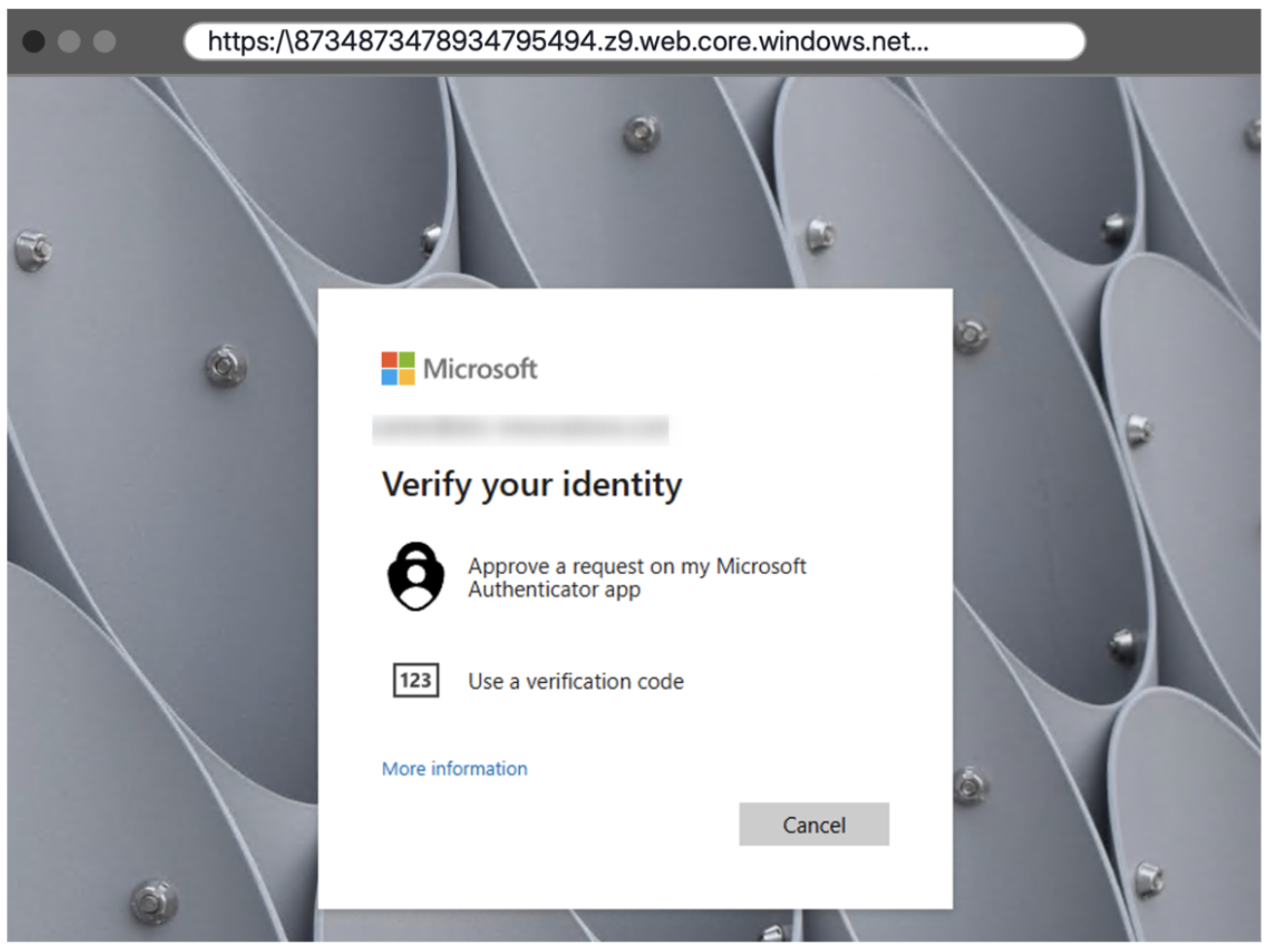
Task: Click the blurred account email line
Action: [x=520, y=429]
